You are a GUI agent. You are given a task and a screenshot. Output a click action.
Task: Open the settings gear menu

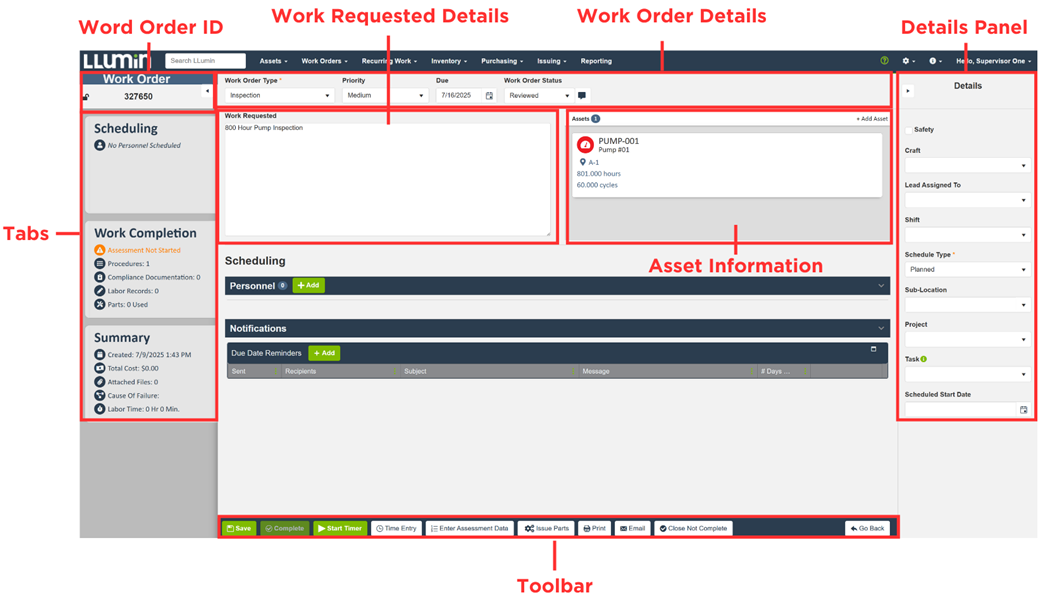[907, 61]
